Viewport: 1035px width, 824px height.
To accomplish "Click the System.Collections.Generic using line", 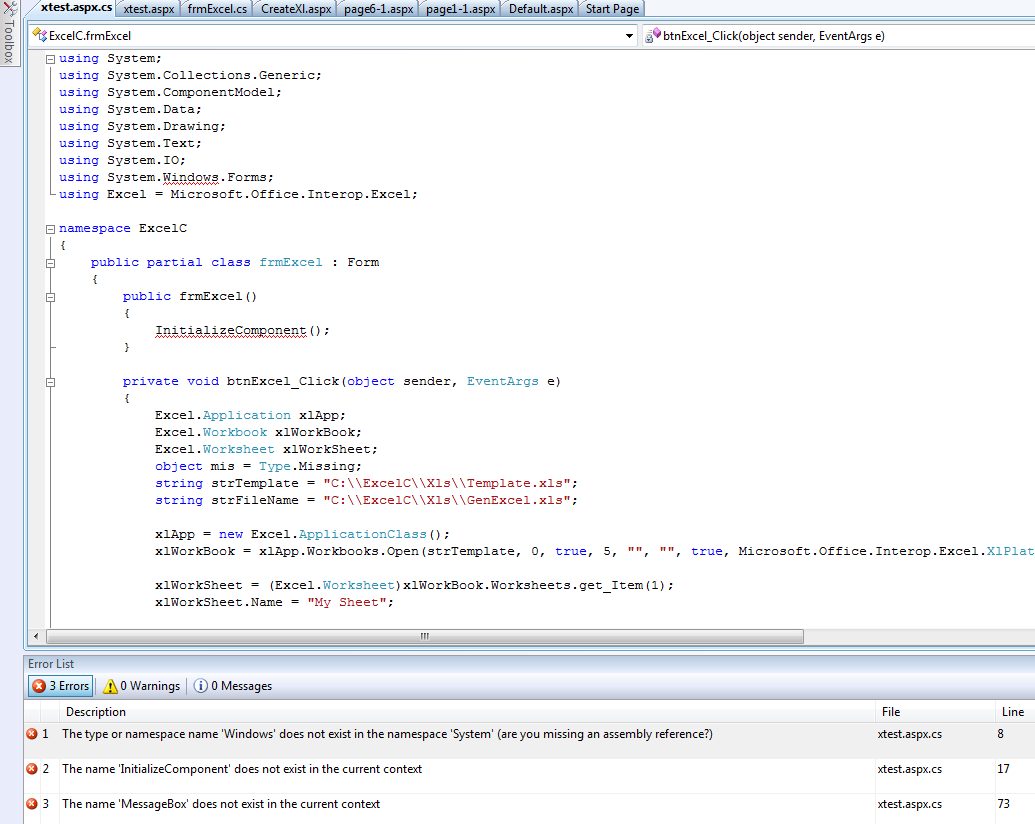I will pos(190,75).
